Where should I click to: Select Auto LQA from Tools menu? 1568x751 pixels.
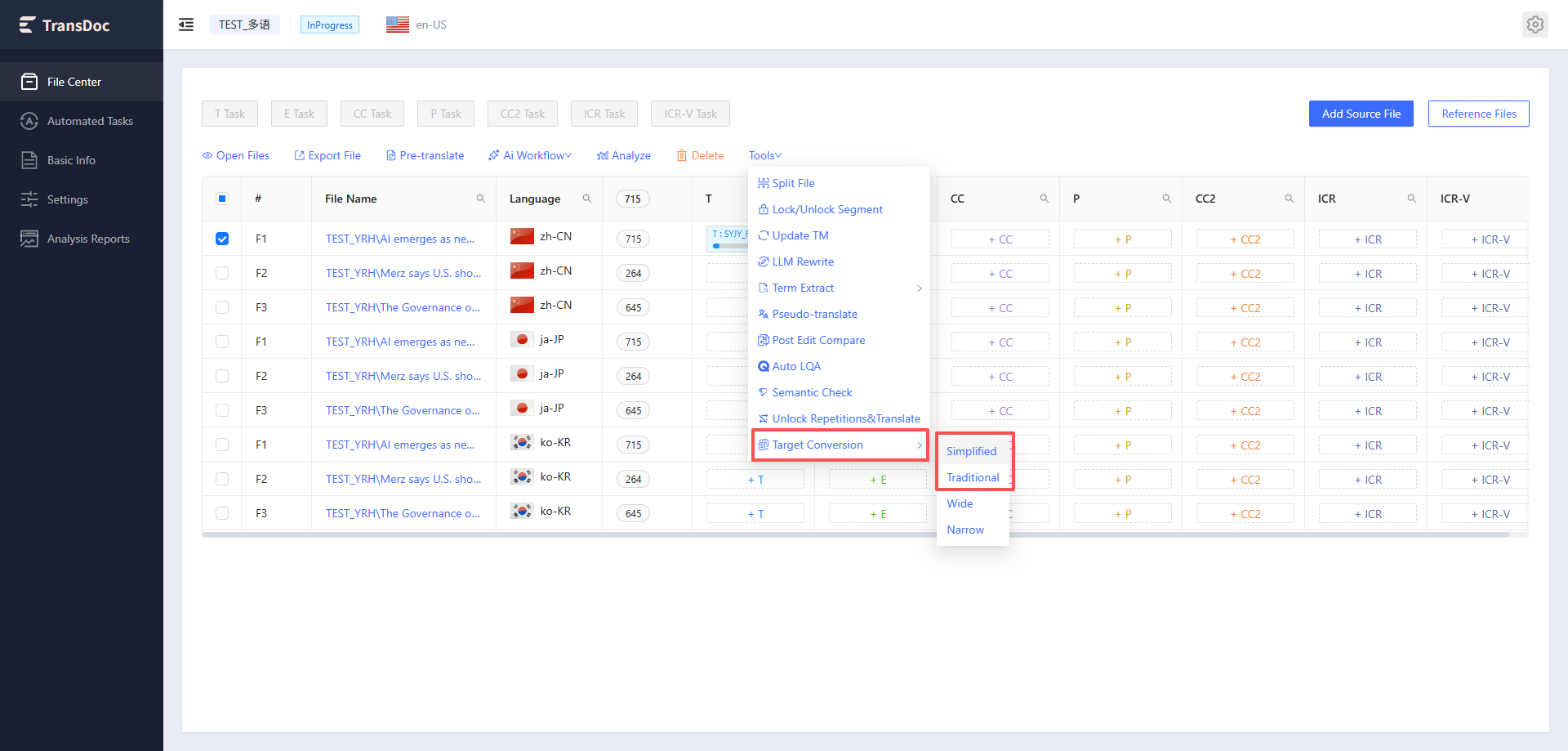pos(840,366)
